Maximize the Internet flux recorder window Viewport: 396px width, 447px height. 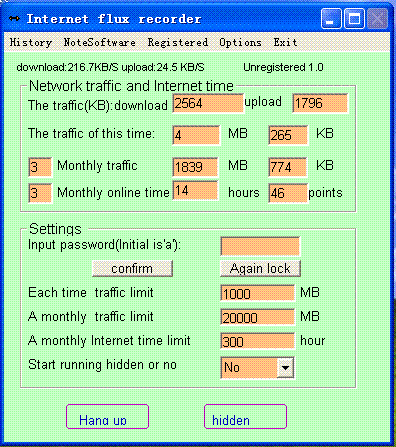click(354, 18)
